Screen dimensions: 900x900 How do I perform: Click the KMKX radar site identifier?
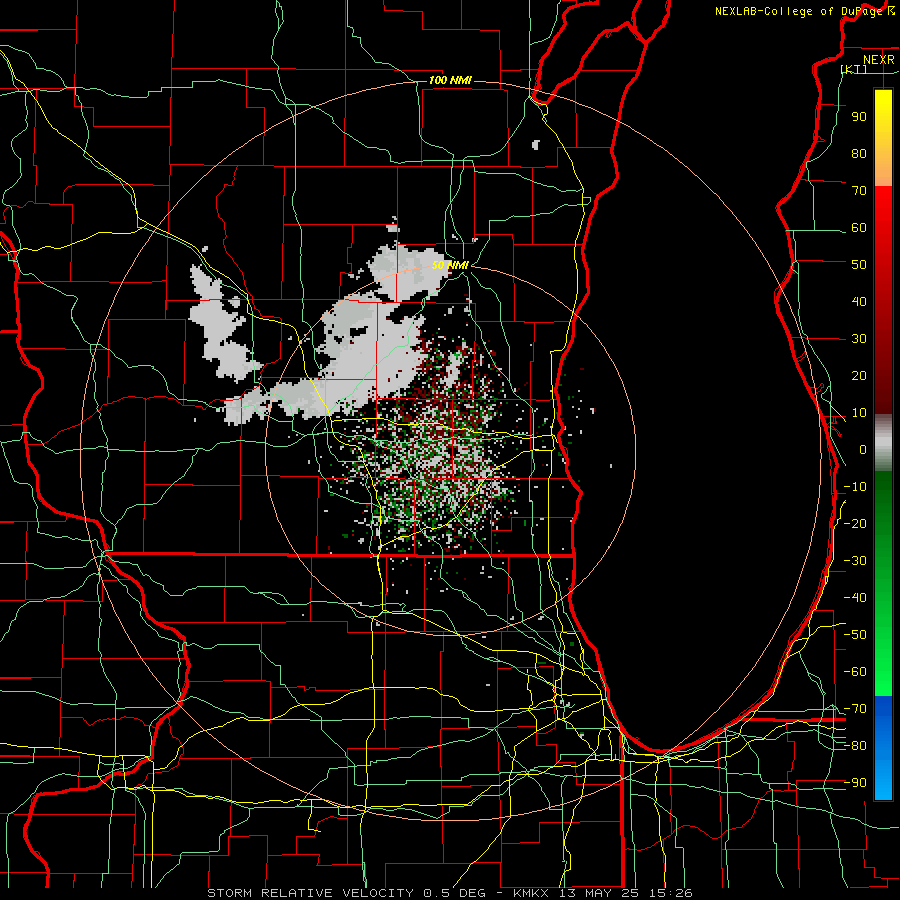click(x=532, y=893)
